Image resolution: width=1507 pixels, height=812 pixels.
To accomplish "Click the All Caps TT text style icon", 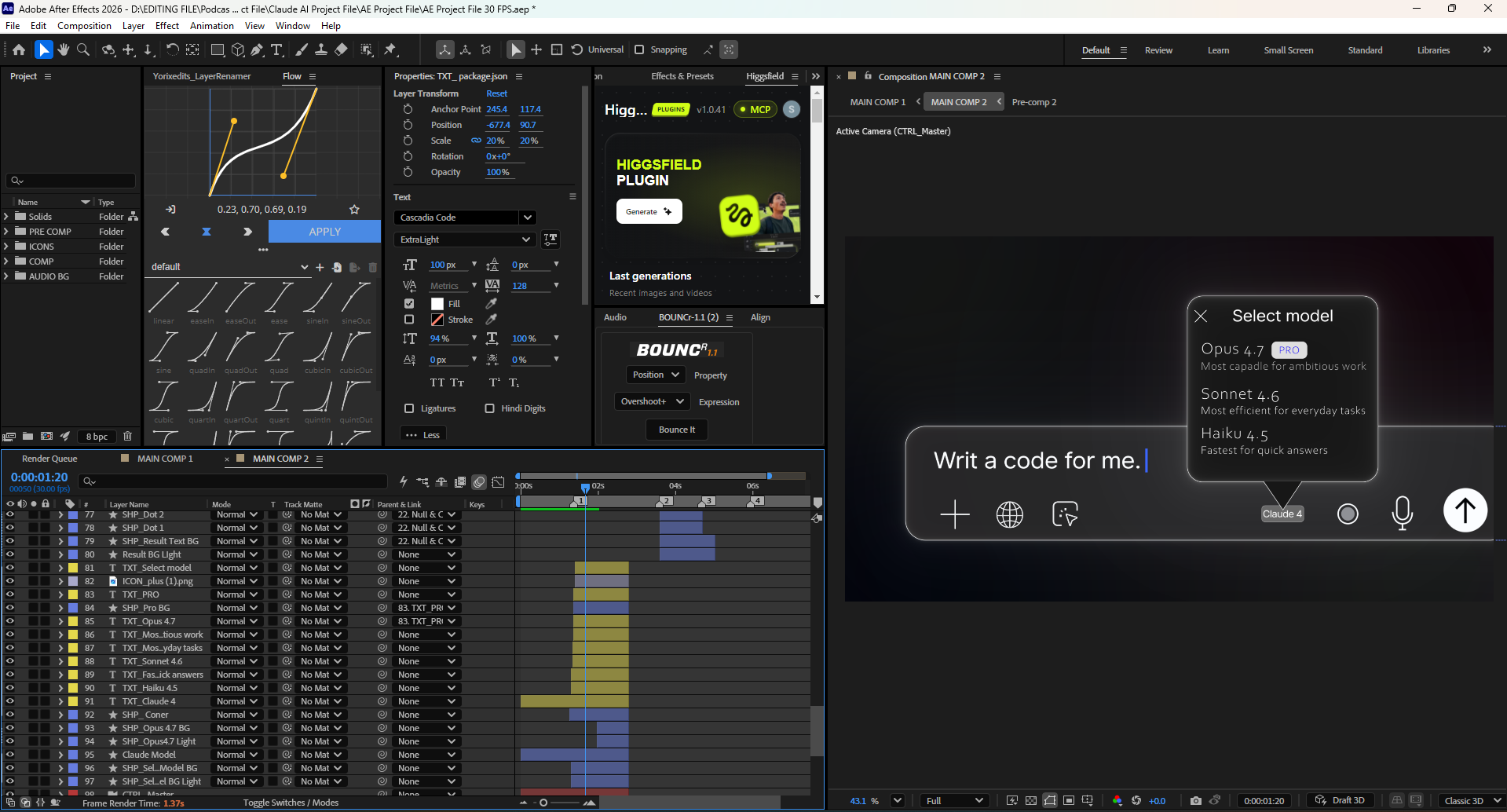I will pyautogui.click(x=437, y=382).
